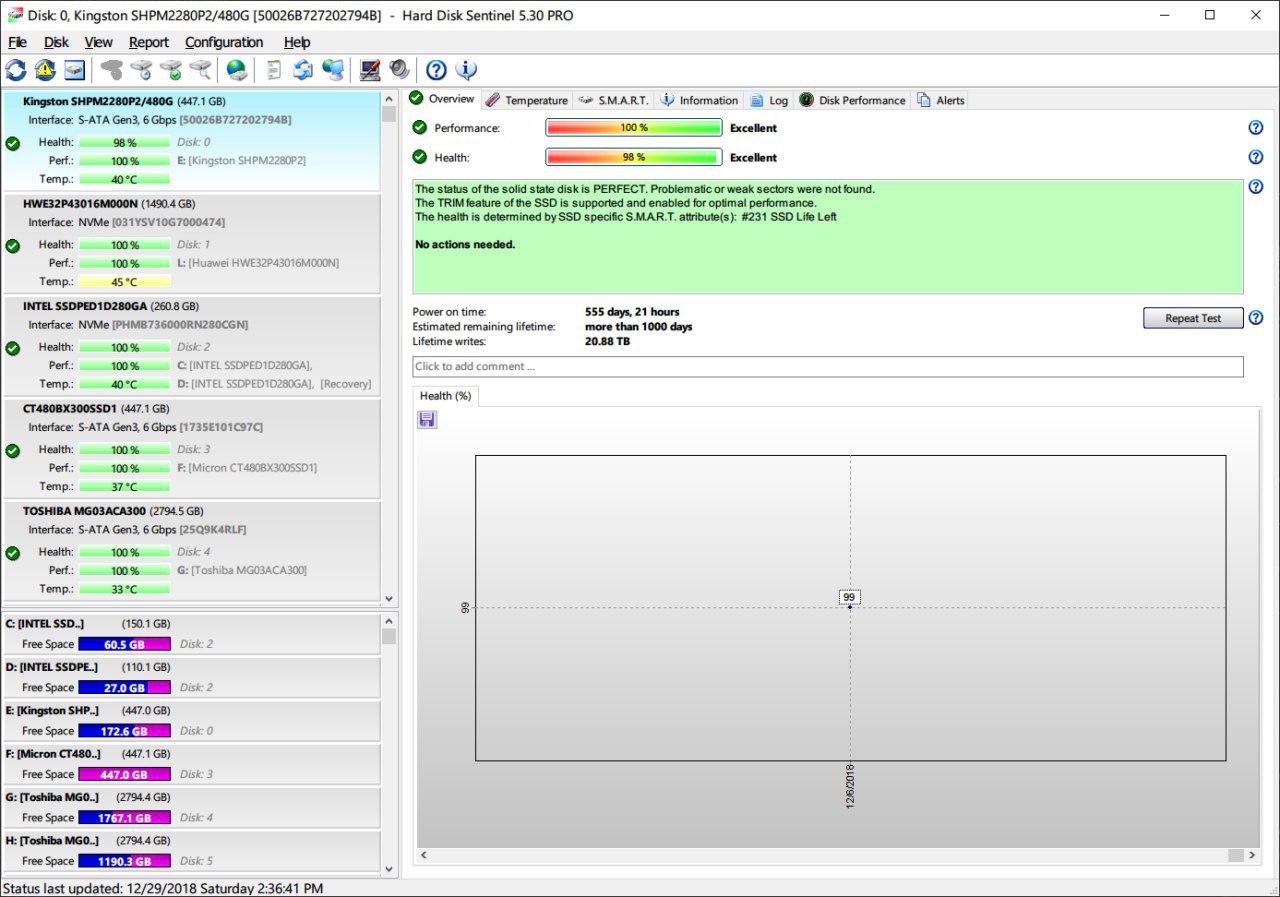1280x897 pixels.
Task: Select the CT480BX300SSD1 disk
Action: click(190, 448)
